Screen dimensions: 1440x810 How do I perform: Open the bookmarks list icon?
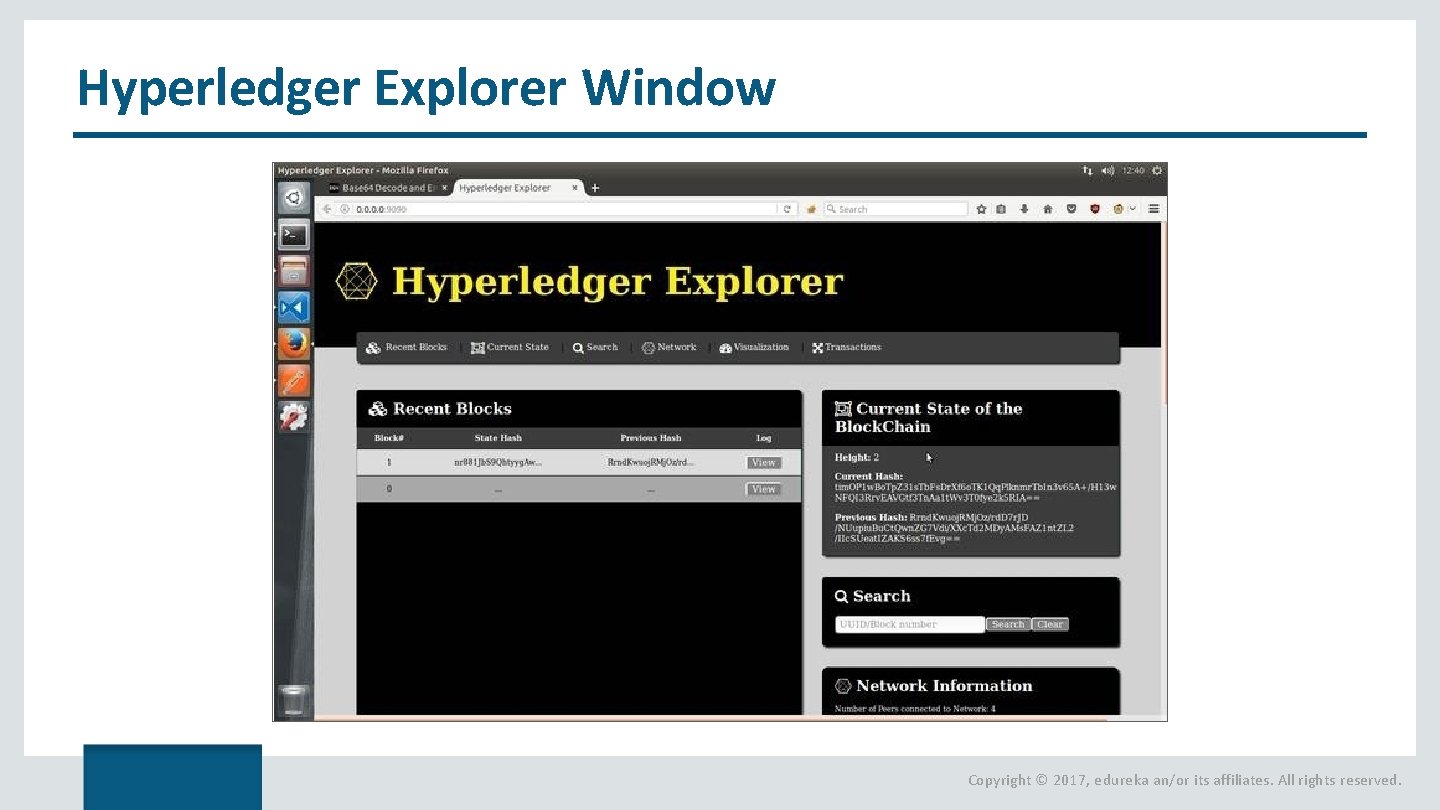click(1002, 209)
